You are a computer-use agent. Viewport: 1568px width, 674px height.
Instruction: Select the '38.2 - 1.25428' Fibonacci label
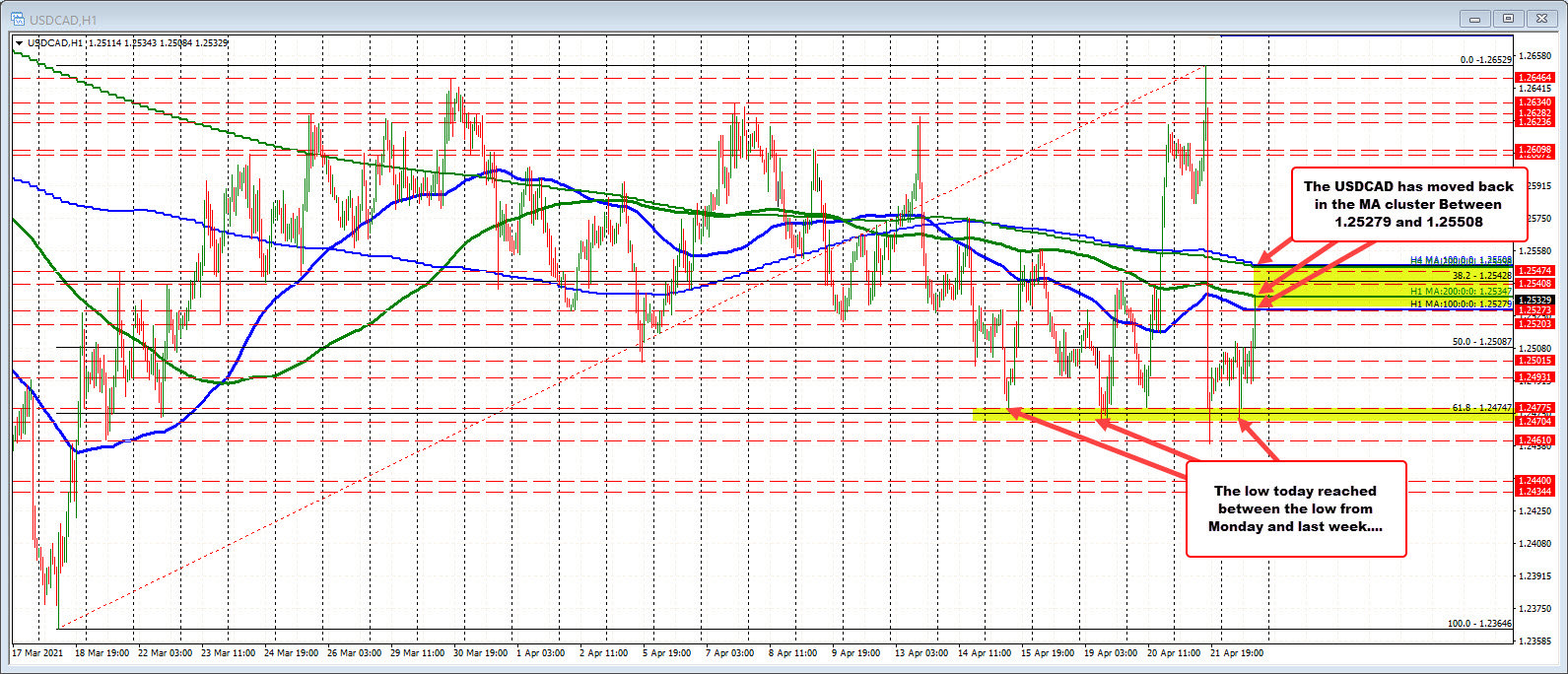(1483, 275)
